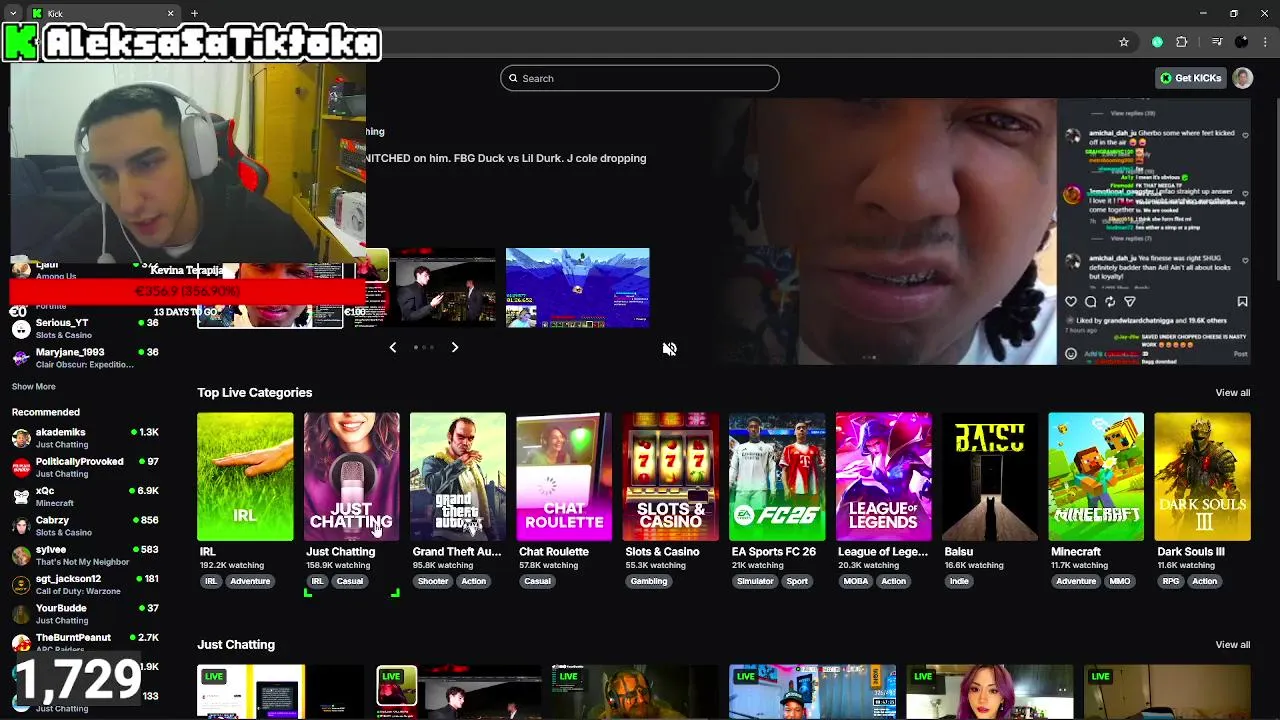Click the Dark Souls III title link
The height and width of the screenshot is (720, 1280).
[x=1191, y=551]
